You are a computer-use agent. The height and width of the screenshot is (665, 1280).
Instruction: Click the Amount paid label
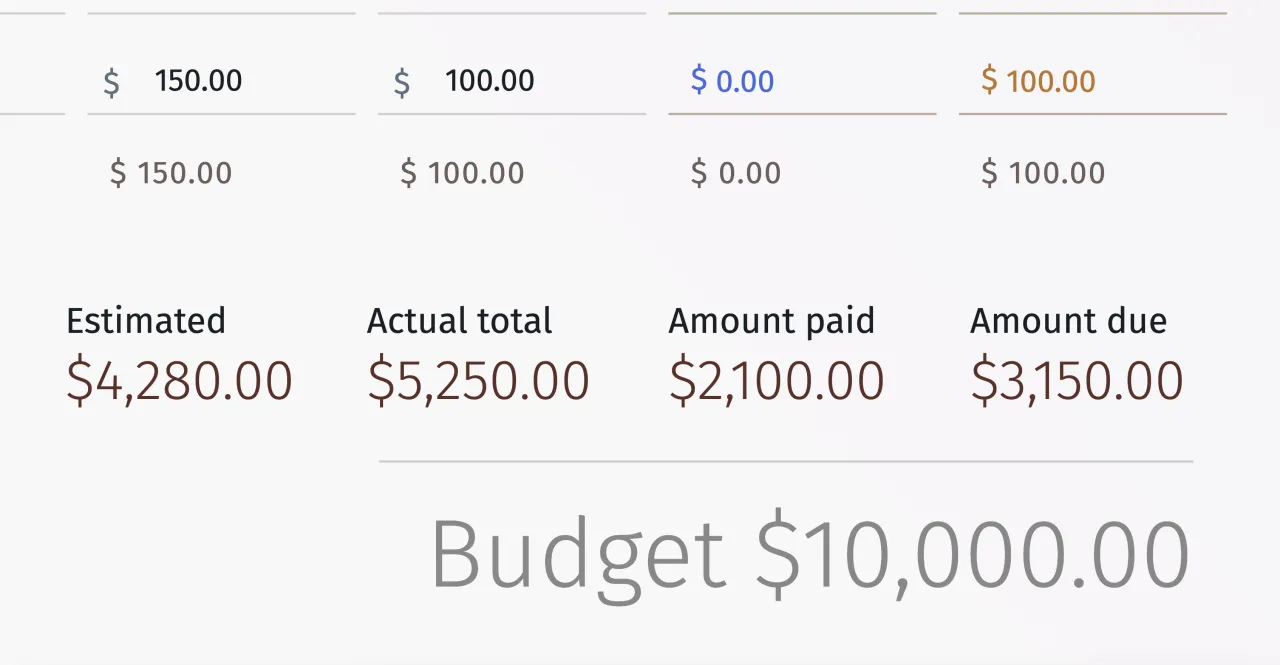coord(772,321)
